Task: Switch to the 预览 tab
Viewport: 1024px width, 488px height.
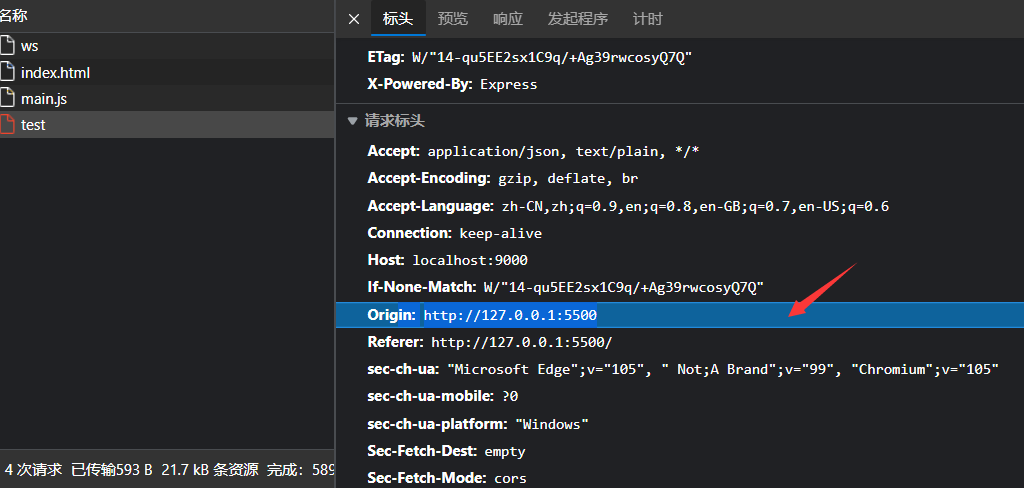Action: tap(452, 19)
